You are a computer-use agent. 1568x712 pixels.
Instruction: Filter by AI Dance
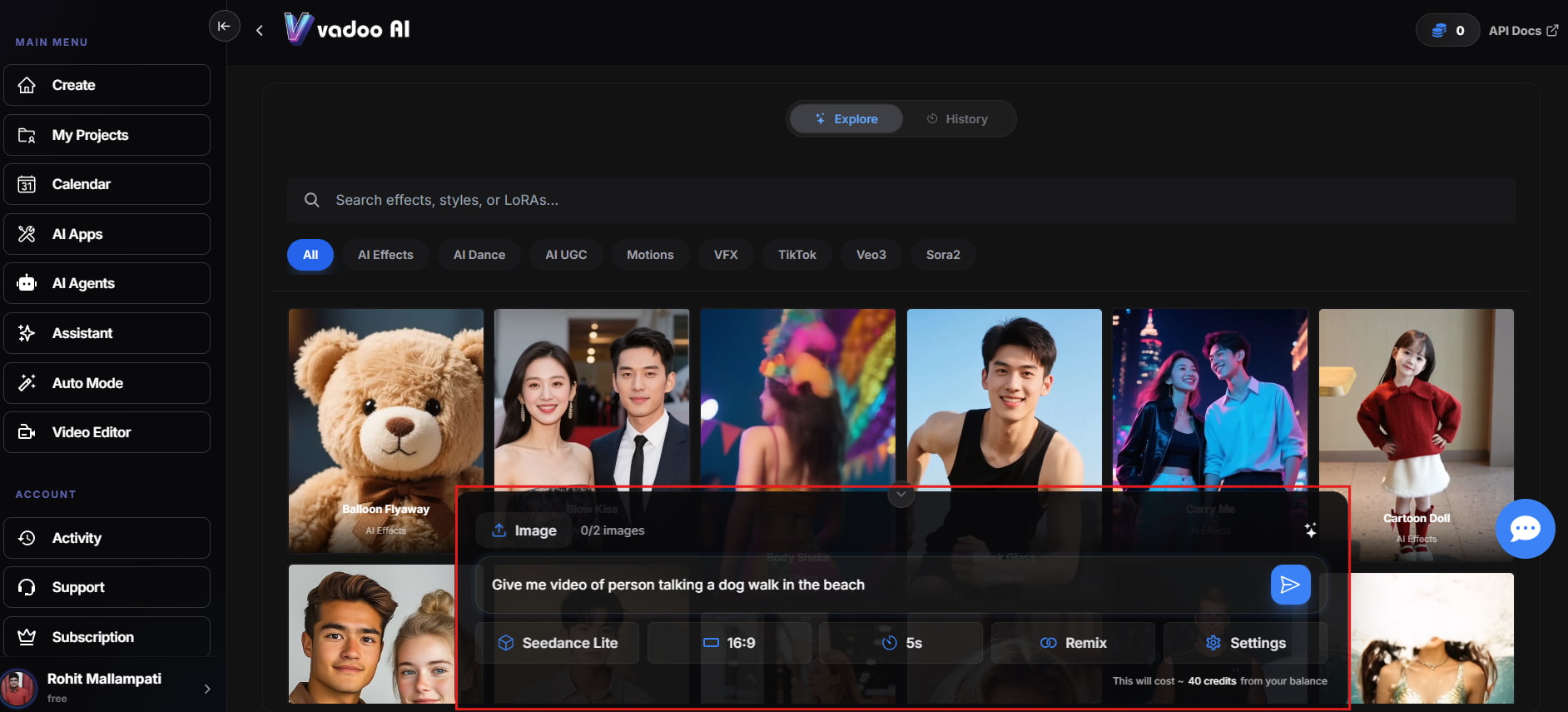click(479, 255)
